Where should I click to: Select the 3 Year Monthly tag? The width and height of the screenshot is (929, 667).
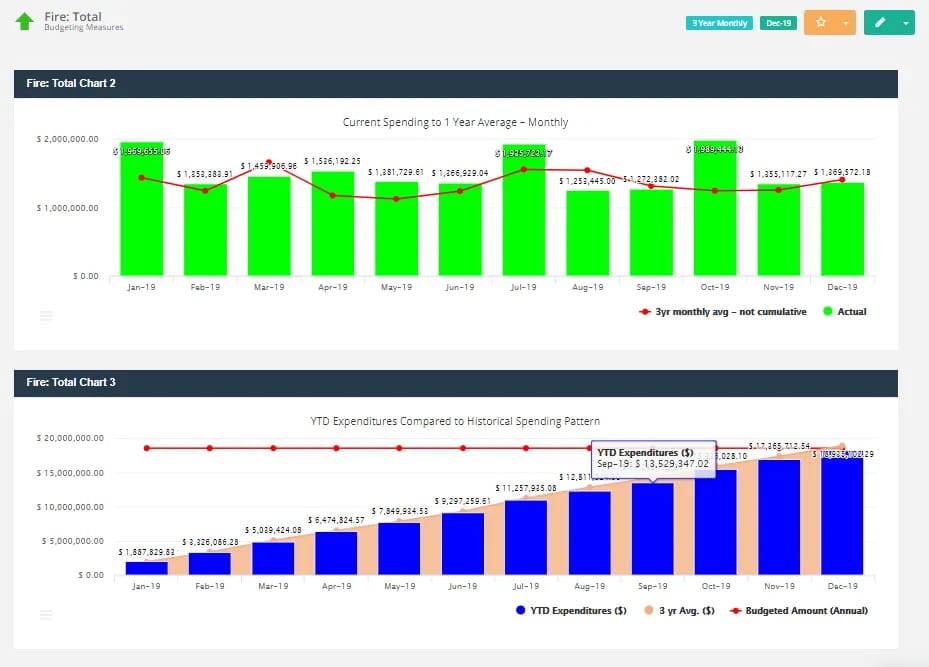719,23
